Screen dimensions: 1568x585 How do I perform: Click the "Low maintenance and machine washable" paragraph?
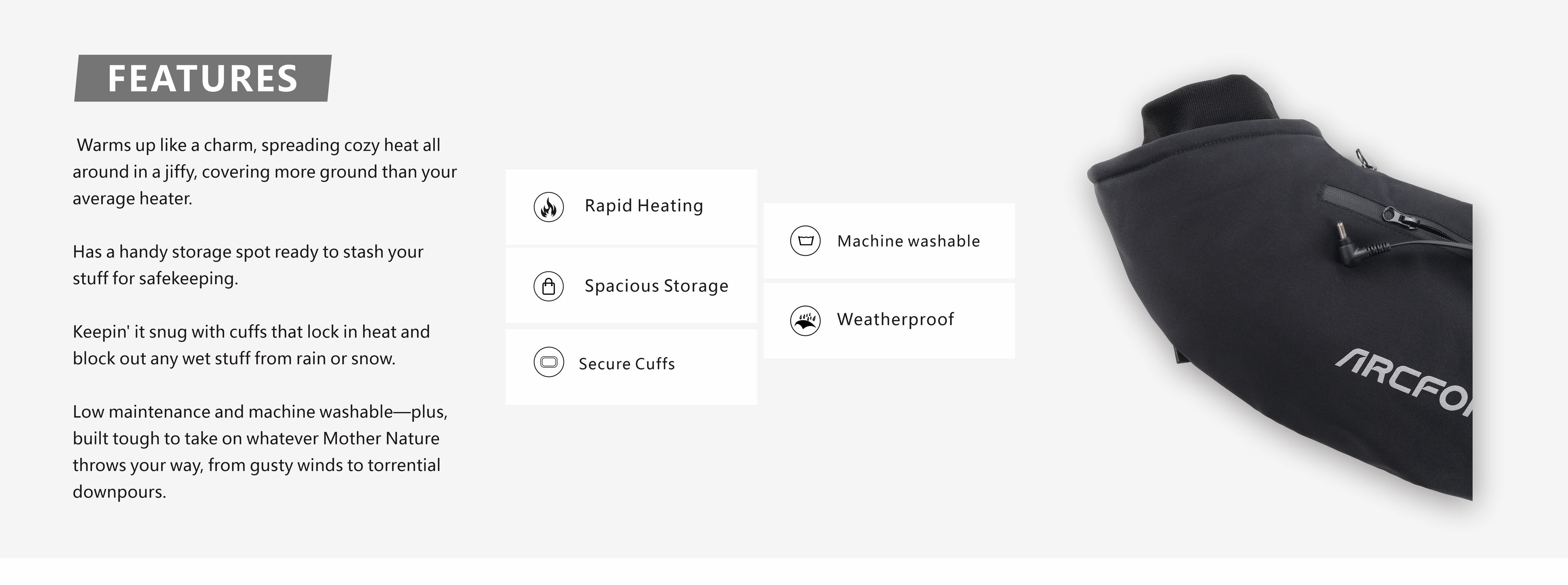[260, 452]
